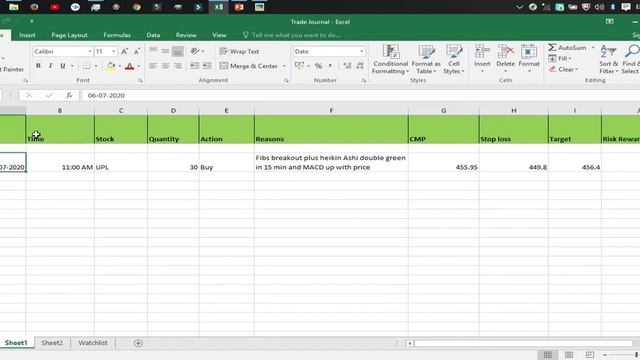The image size is (640, 360).
Task: Click the increase indent icon
Action: (x=207, y=66)
